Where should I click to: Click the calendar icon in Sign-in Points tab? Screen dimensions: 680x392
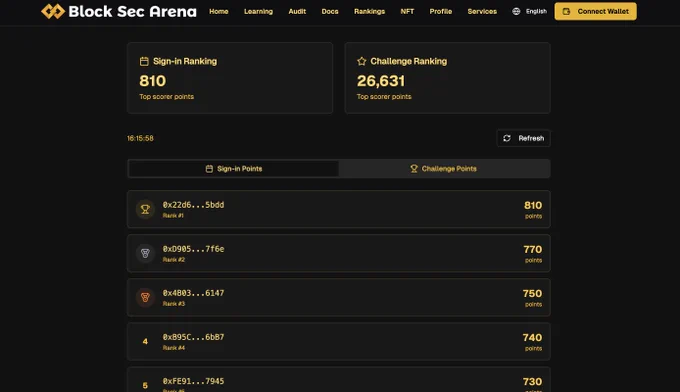[209, 168]
